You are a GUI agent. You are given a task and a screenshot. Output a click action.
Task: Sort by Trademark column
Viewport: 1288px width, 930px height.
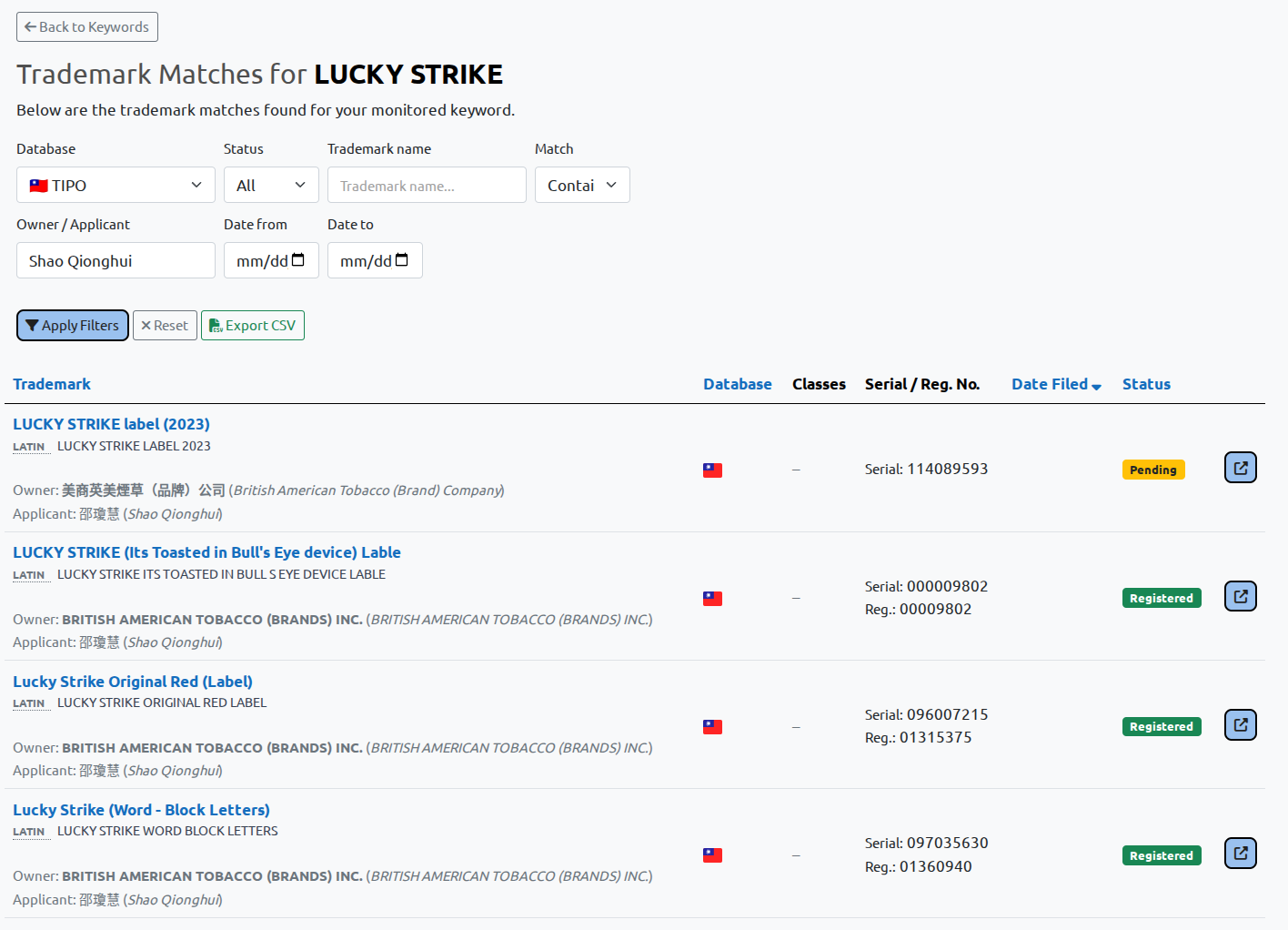click(x=52, y=384)
